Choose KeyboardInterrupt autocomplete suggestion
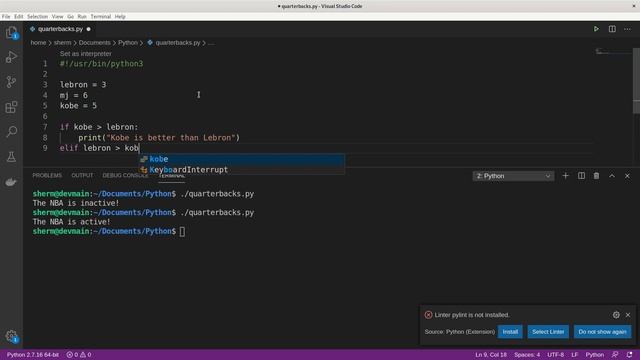Screen dimensions: 640x360 coord(242,170)
